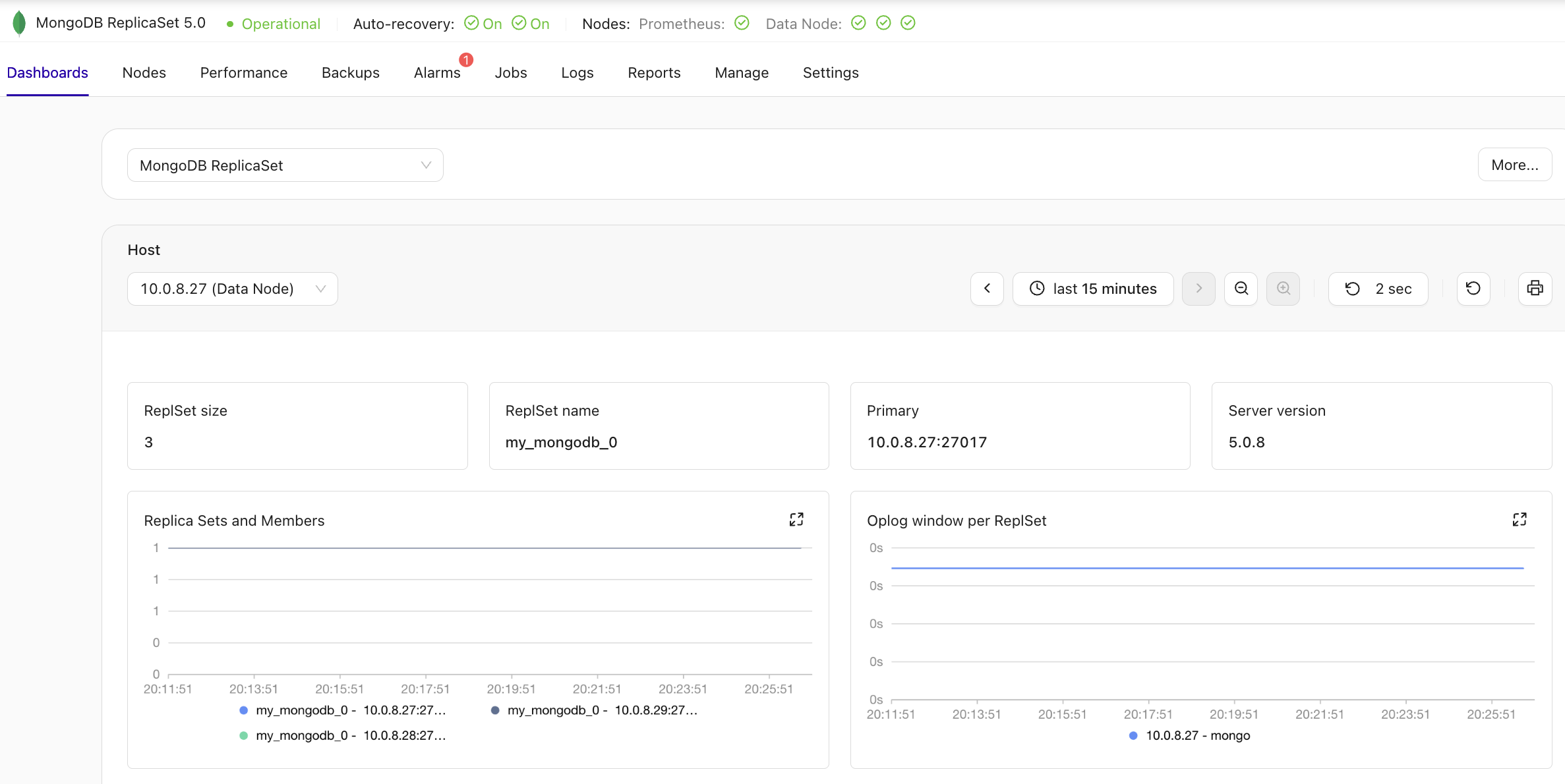Toggle my_mongodb_0 - 10.0.8.28 legend series

(x=343, y=735)
